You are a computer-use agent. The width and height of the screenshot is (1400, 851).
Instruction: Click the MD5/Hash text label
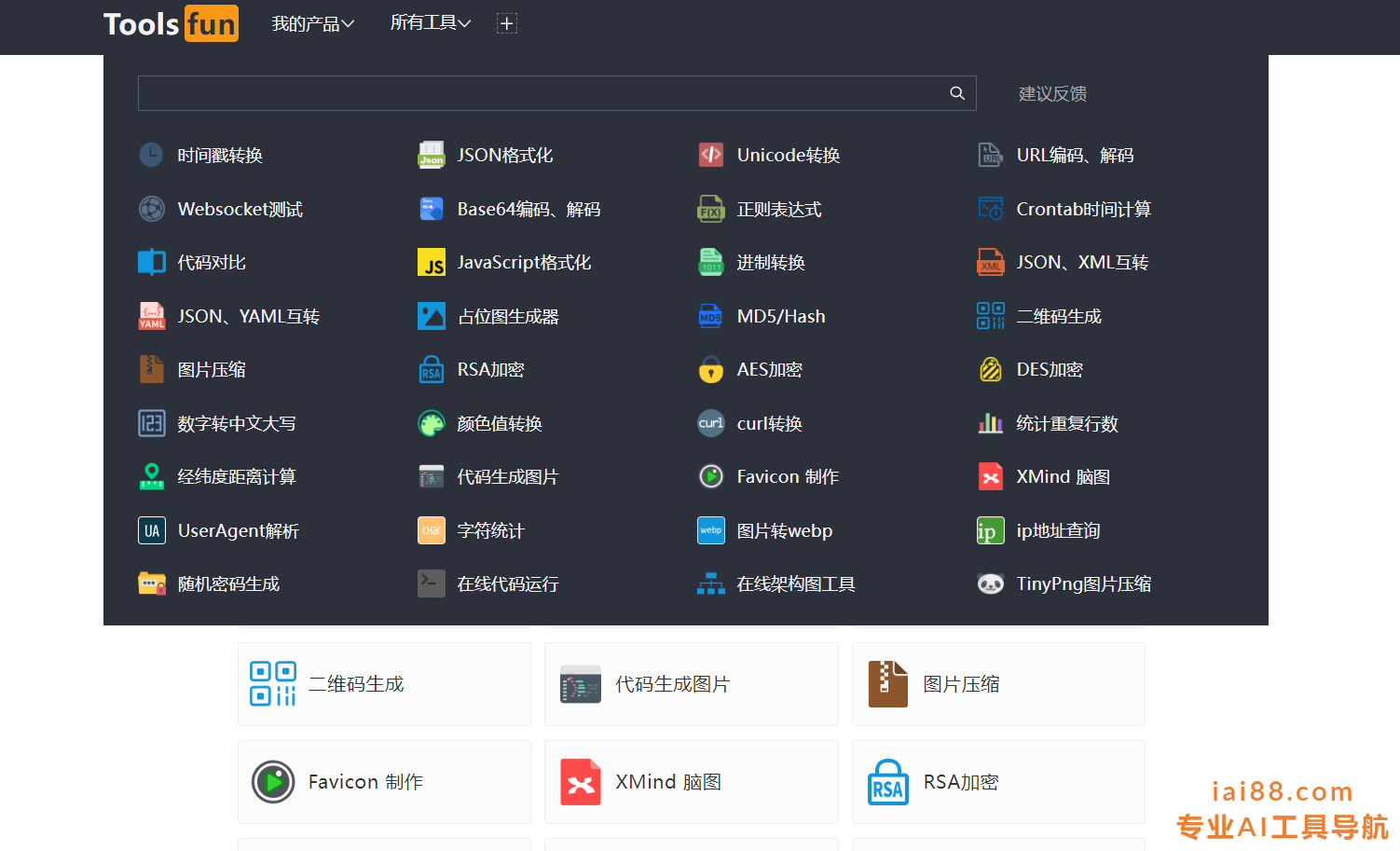781,316
